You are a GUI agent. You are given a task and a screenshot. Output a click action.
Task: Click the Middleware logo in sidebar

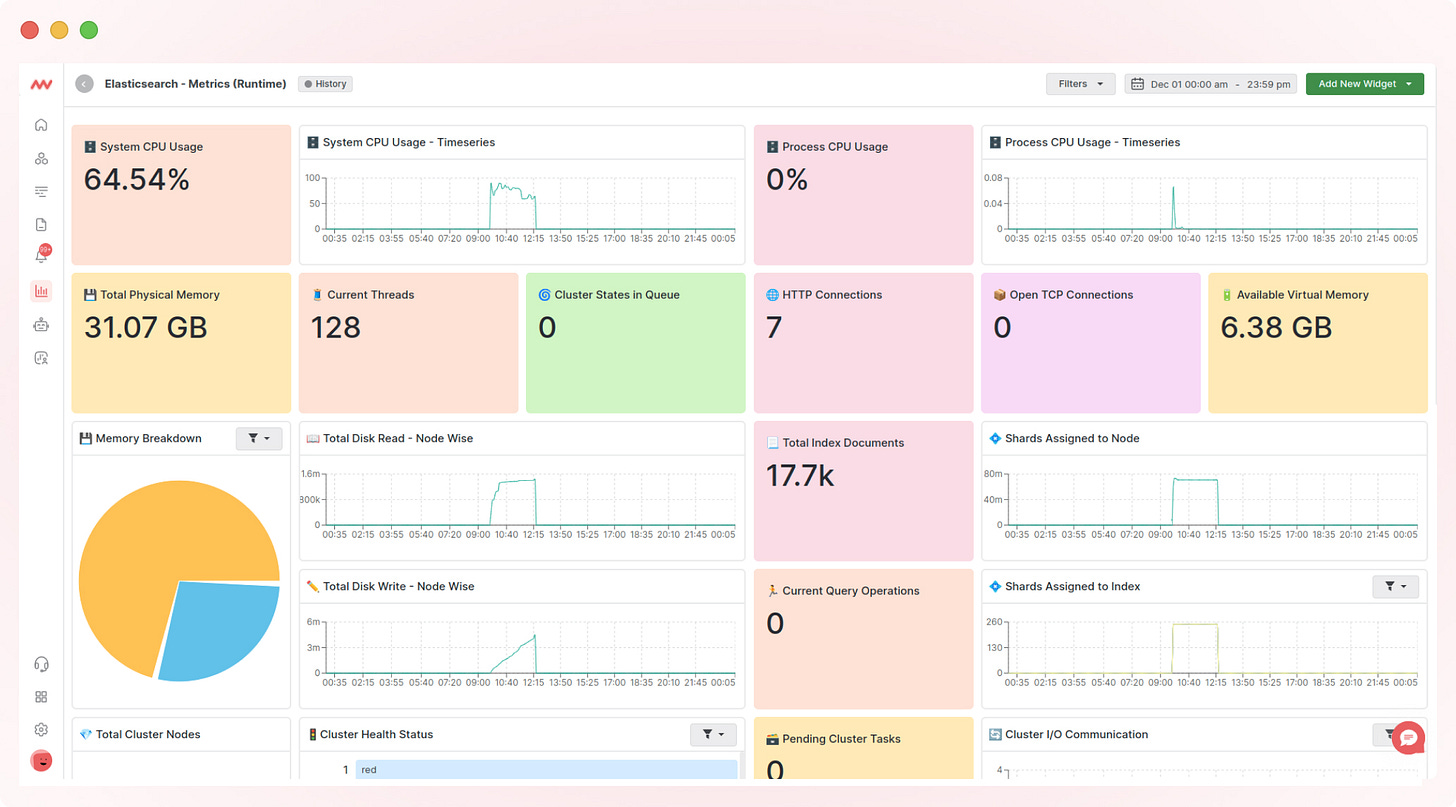click(41, 85)
